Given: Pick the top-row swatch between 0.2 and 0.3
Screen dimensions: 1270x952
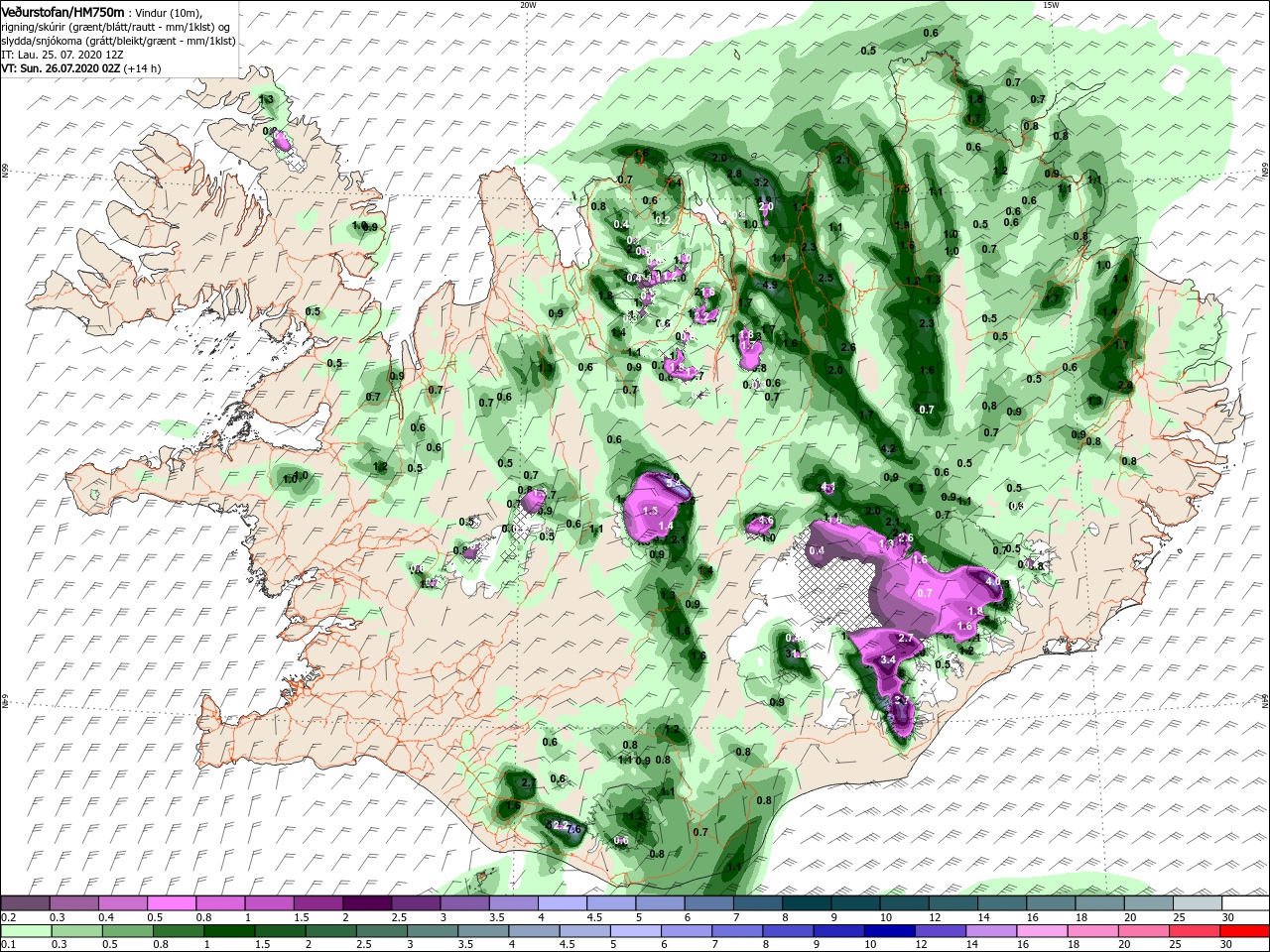Looking at the screenshot, I should pos(26,903).
